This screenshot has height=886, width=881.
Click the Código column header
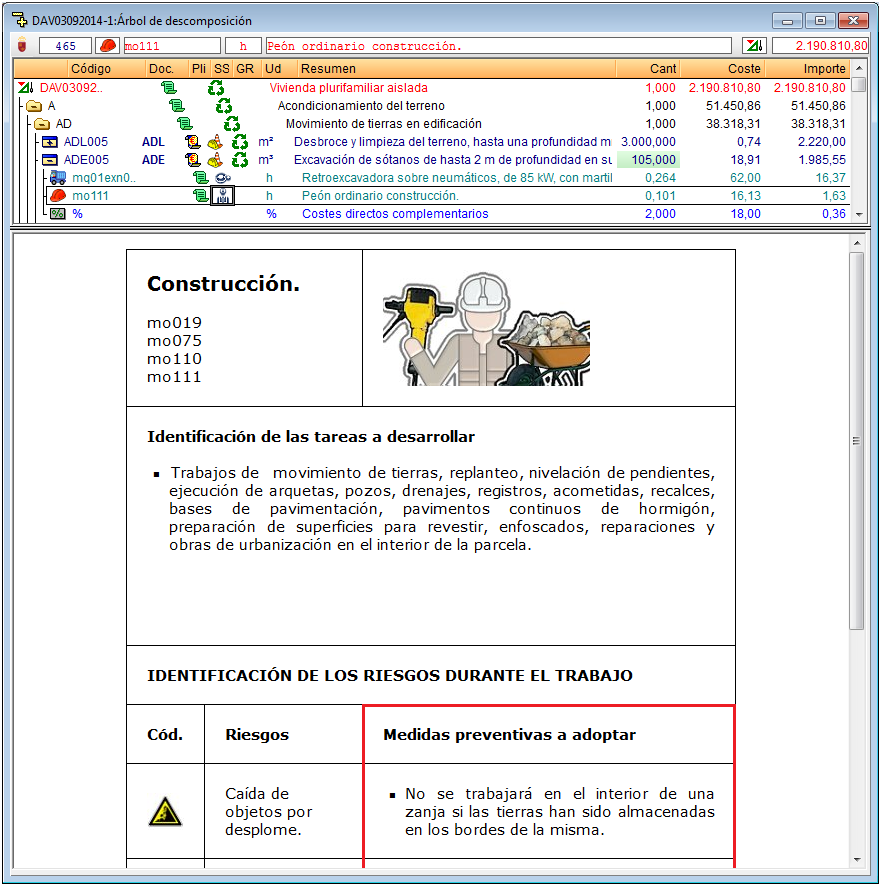coord(90,68)
